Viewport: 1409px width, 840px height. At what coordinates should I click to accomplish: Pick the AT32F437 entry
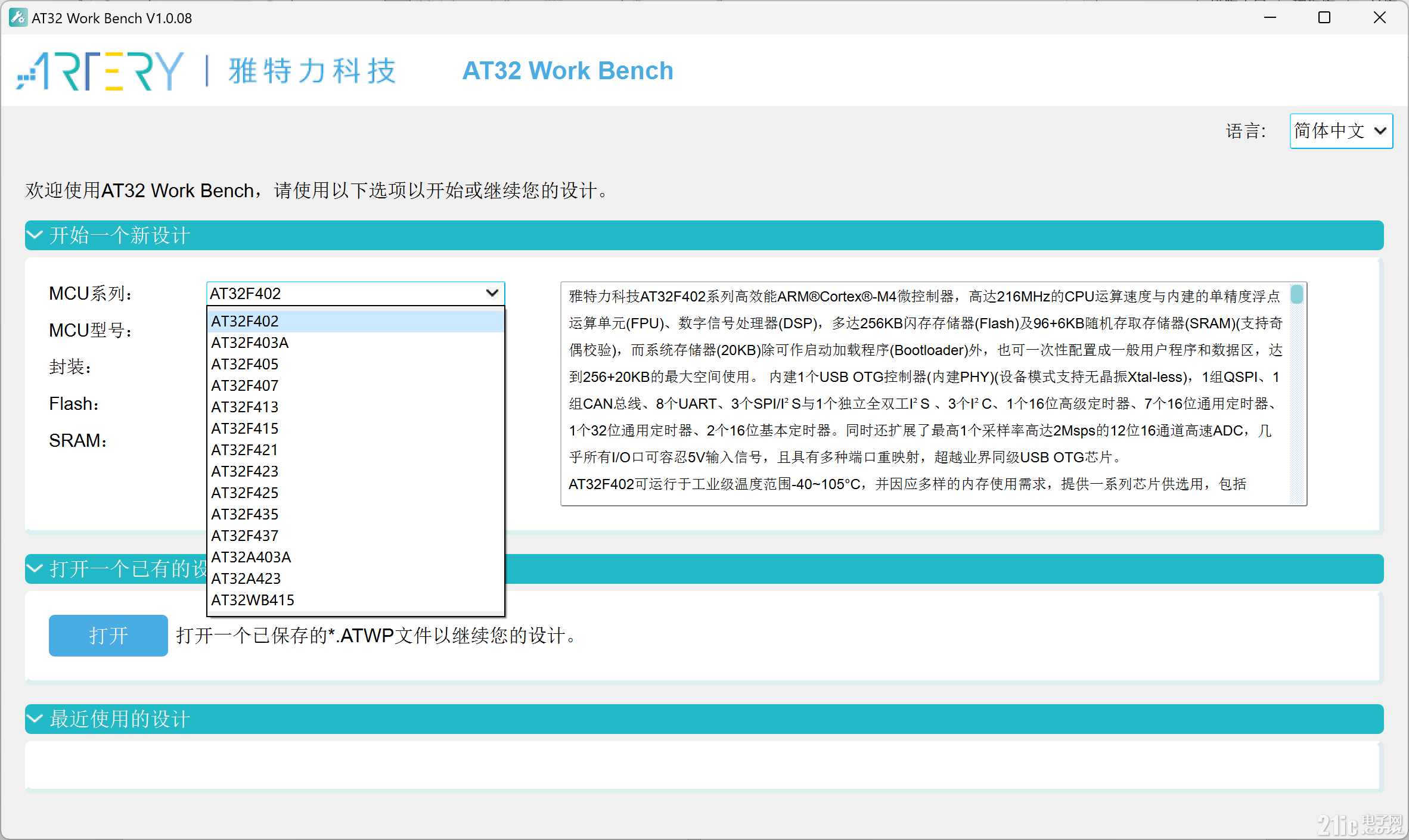point(355,536)
